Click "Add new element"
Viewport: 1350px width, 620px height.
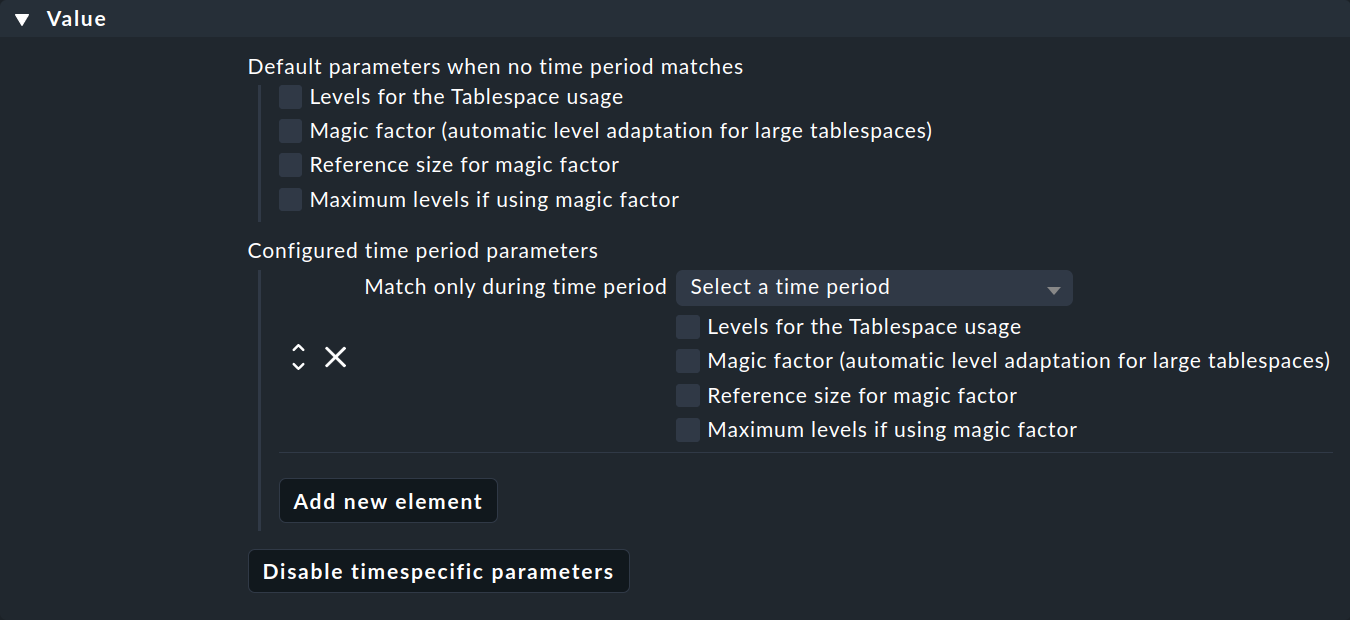(388, 500)
